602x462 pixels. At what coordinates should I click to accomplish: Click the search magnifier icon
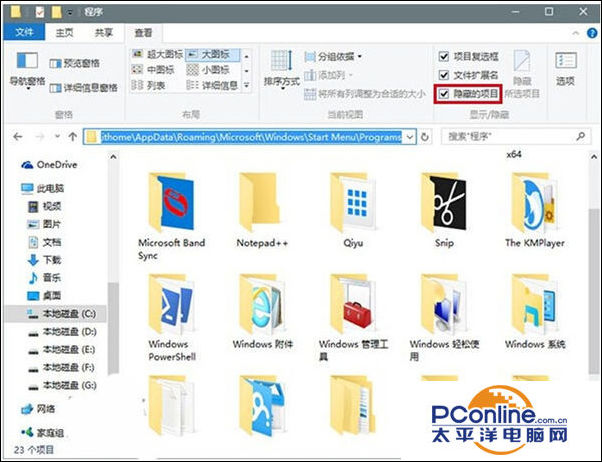click(581, 136)
